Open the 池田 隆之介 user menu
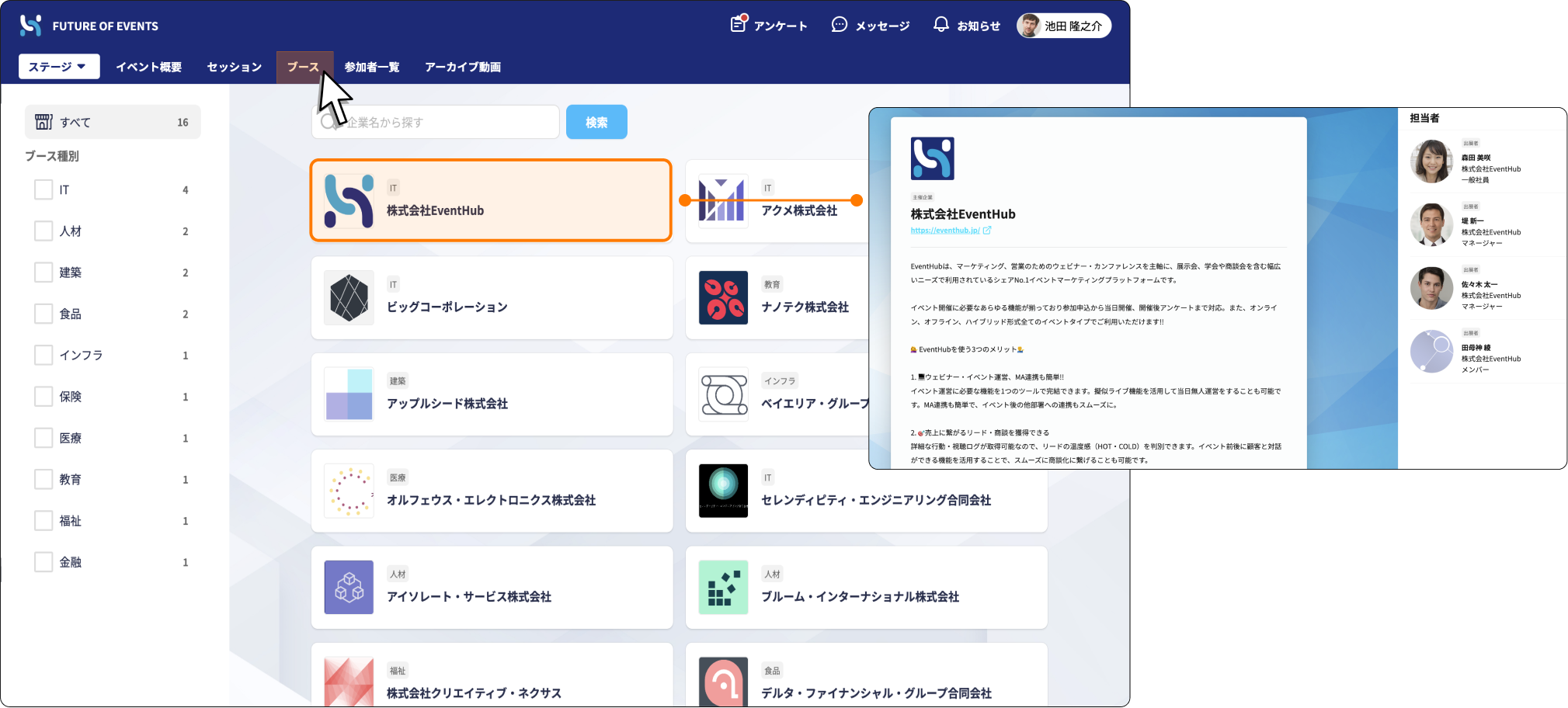Image resolution: width=1568 pixels, height=708 pixels. (x=1064, y=26)
